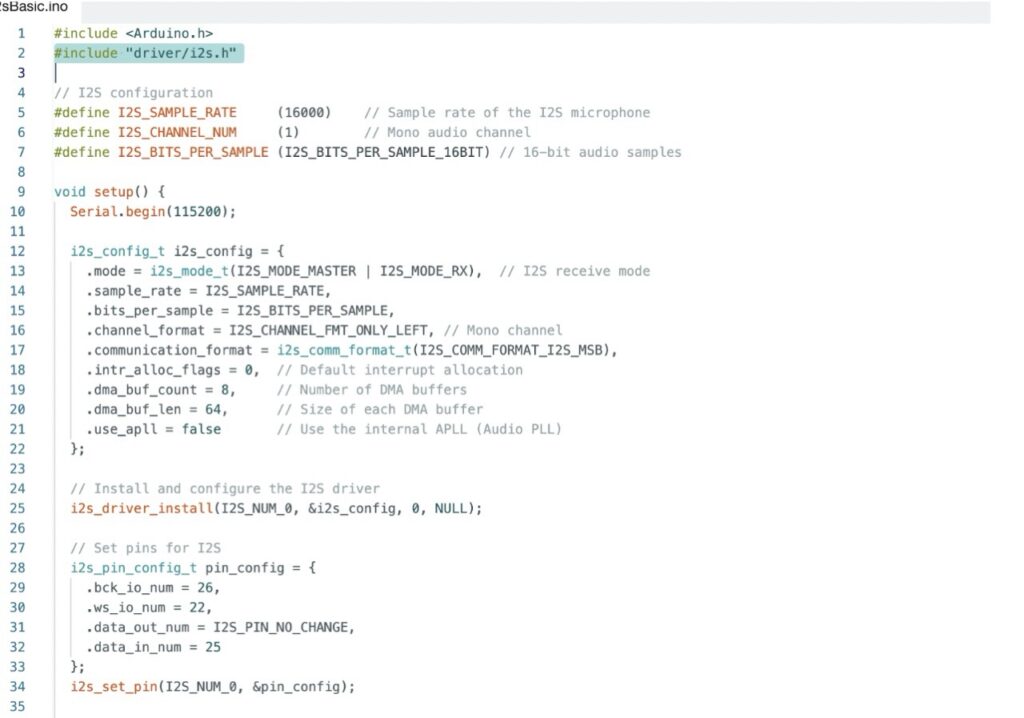Click the .bck_io_num = 26 assignment
The height and width of the screenshot is (718, 1024).
point(148,587)
